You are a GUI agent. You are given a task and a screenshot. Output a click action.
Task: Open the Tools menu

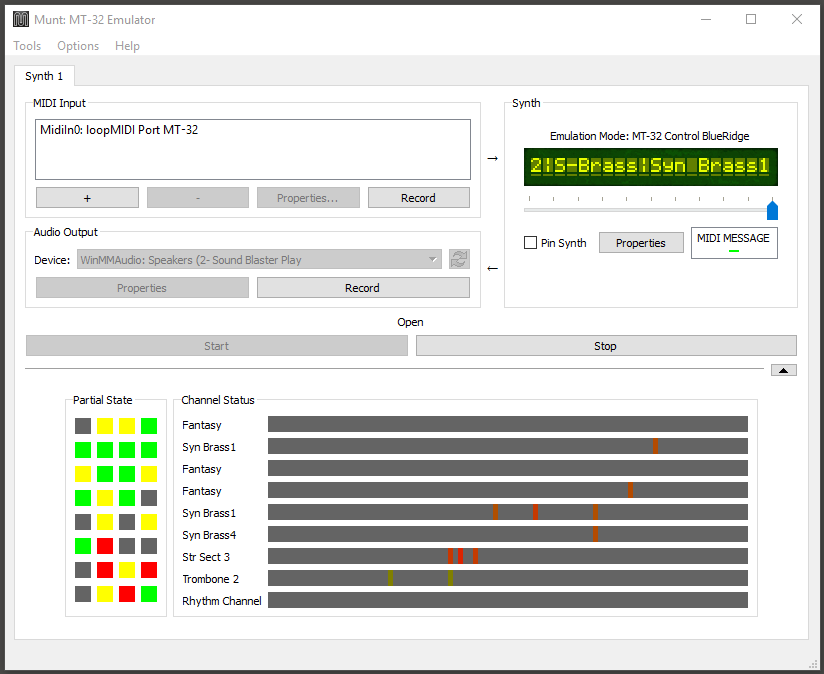pyautogui.click(x=27, y=46)
